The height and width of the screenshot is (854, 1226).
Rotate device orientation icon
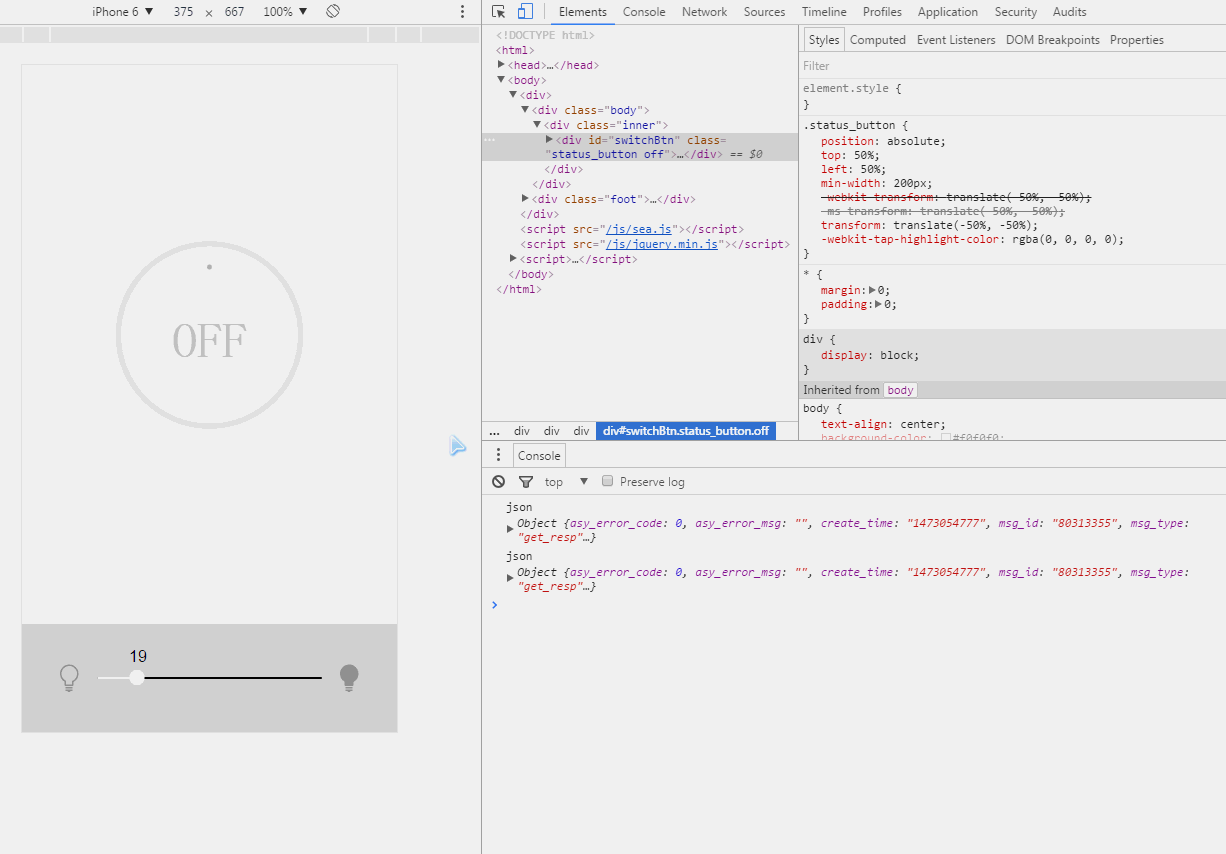click(334, 12)
